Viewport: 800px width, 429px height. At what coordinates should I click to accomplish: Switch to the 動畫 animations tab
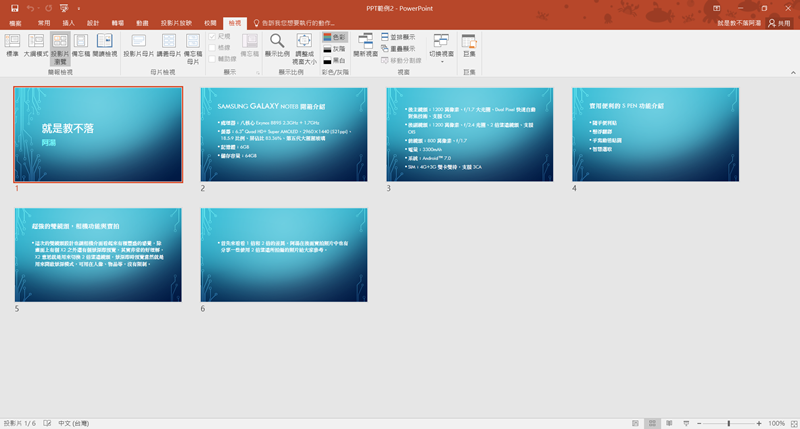(x=143, y=21)
